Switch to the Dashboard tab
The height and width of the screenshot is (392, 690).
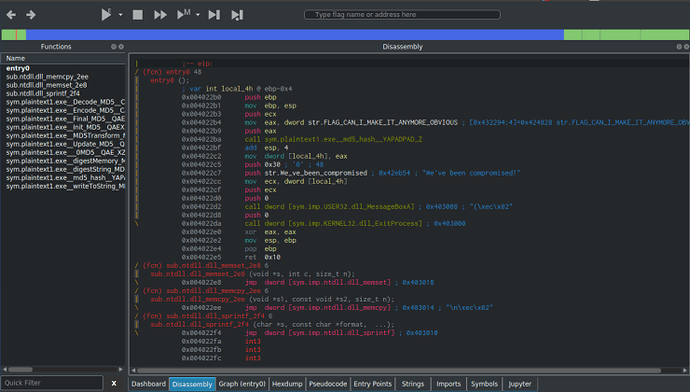148,384
